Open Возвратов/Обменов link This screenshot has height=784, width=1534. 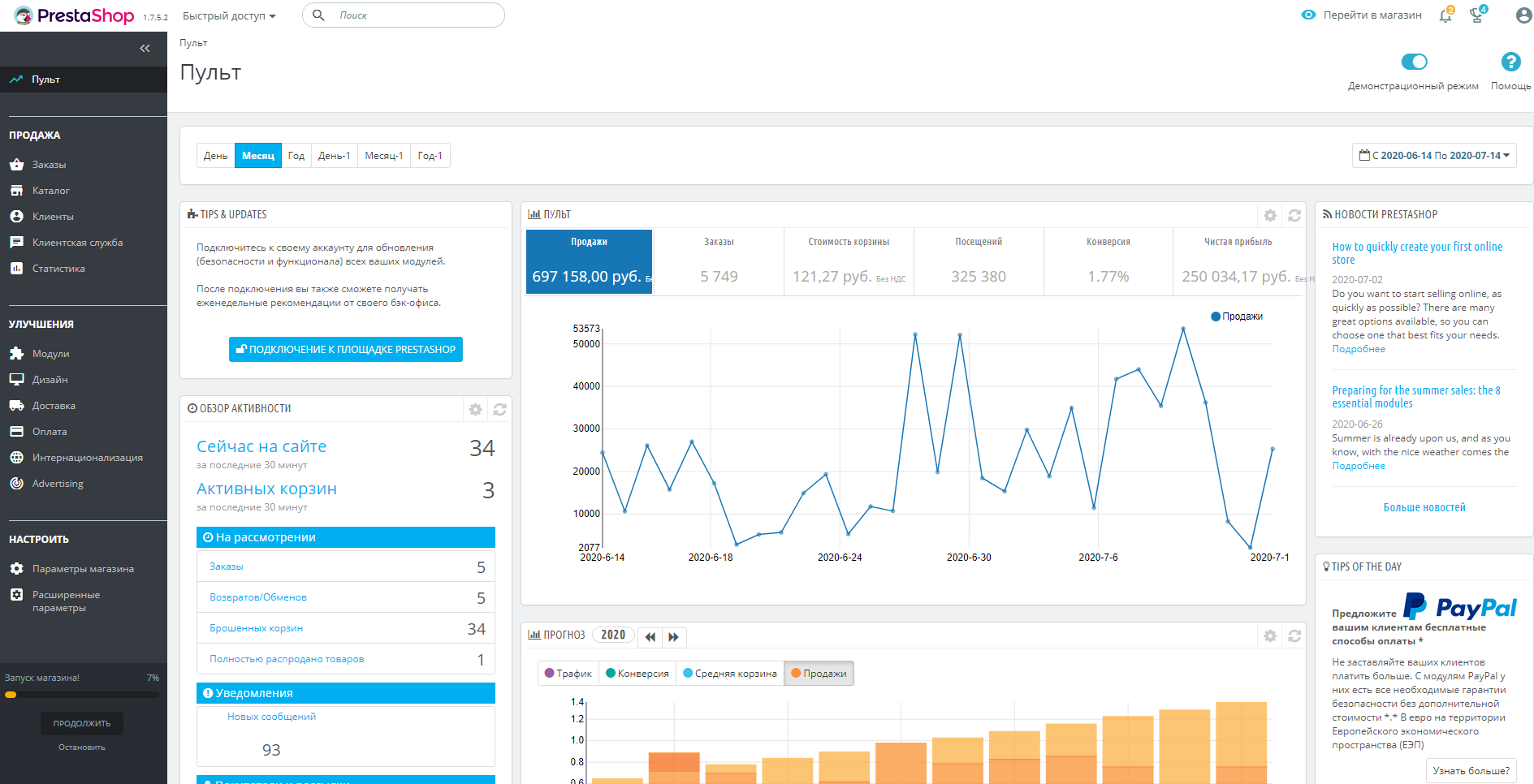tap(258, 597)
